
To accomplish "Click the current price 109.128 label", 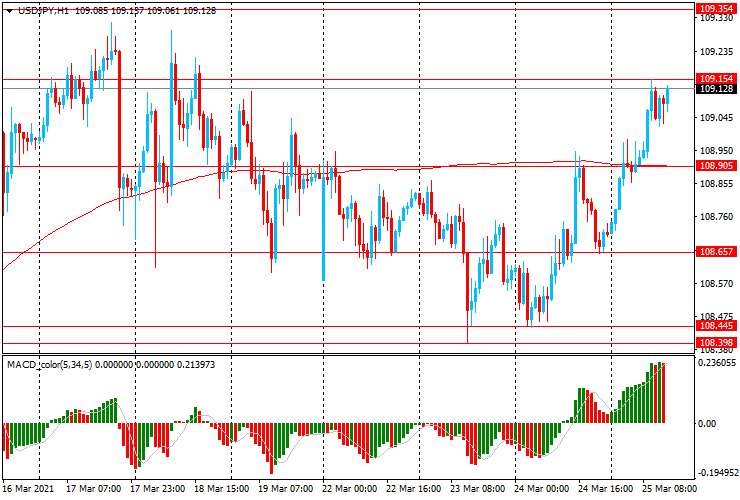I will [716, 89].
